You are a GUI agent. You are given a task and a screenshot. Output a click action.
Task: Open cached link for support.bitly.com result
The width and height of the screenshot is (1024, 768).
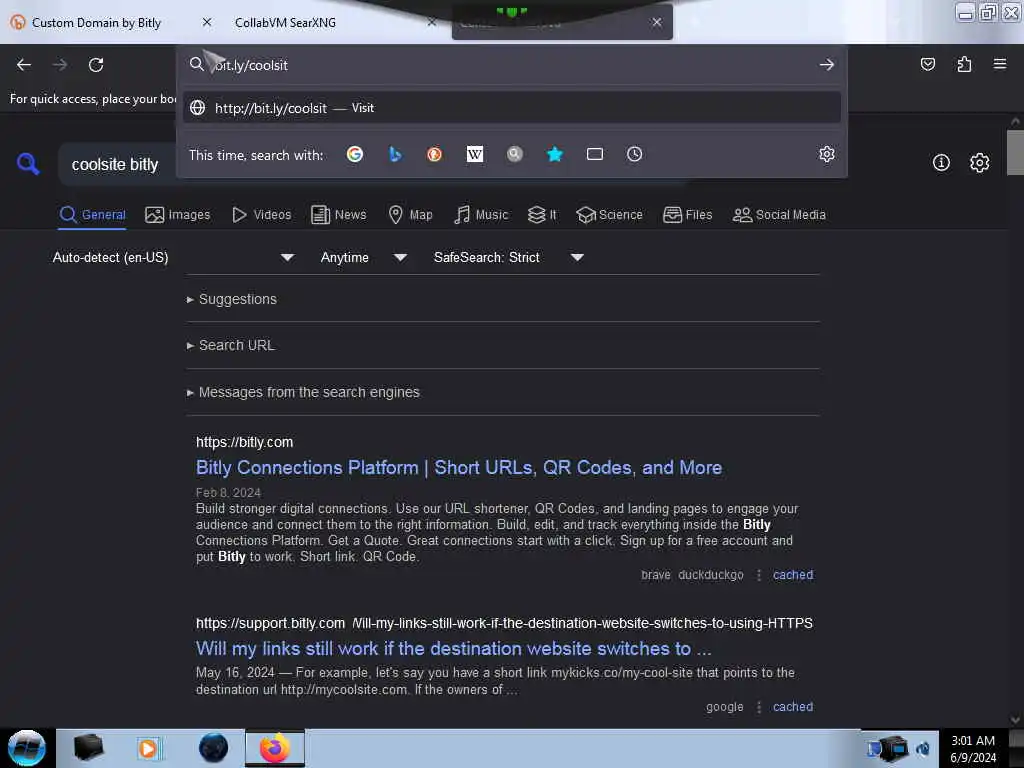793,707
